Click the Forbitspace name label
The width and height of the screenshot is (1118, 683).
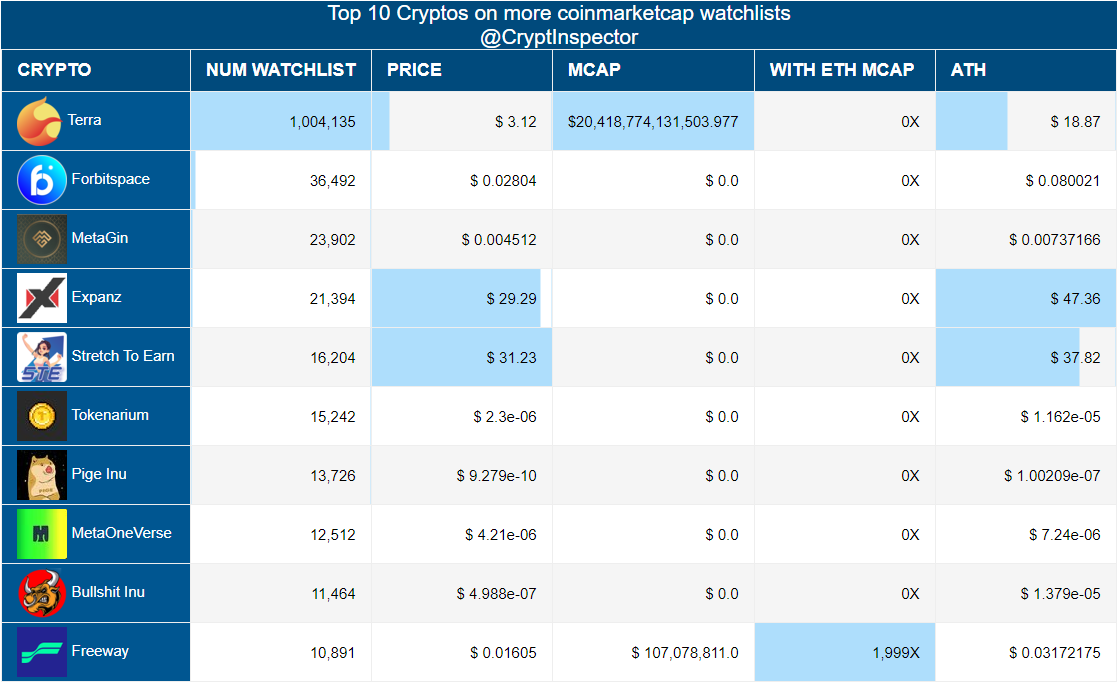(x=111, y=179)
